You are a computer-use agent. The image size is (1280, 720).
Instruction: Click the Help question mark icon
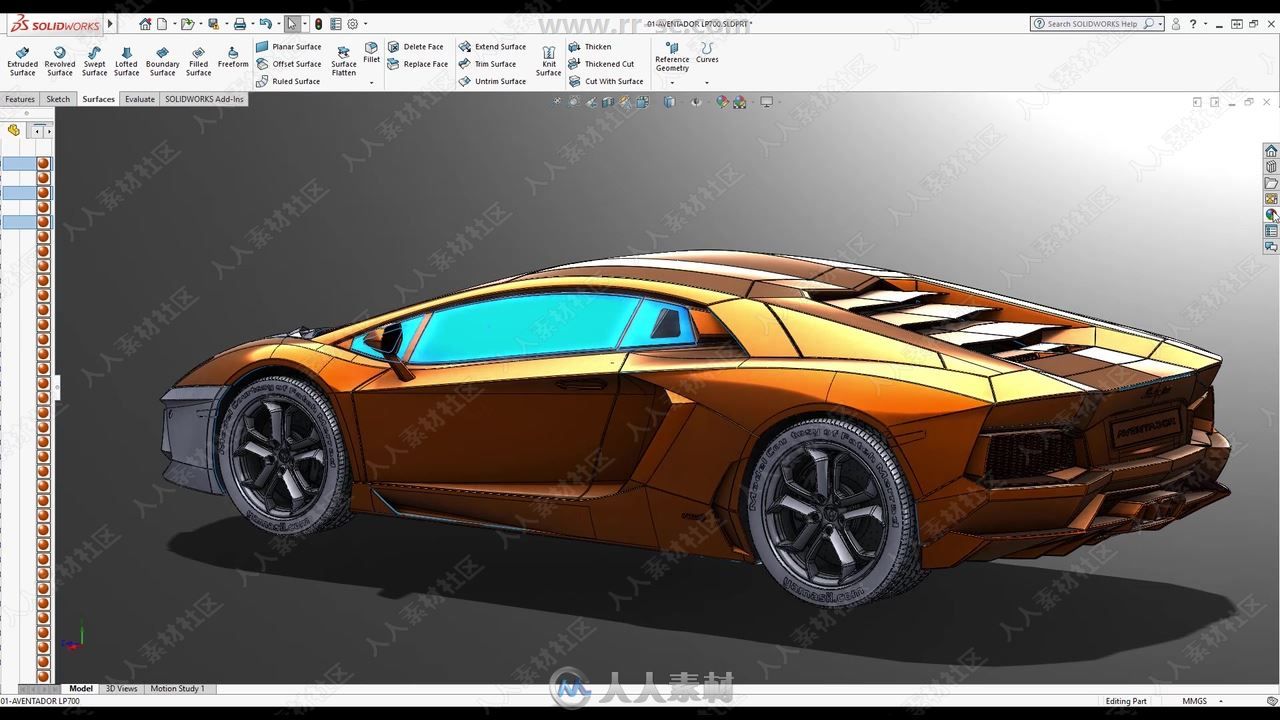(1192, 24)
